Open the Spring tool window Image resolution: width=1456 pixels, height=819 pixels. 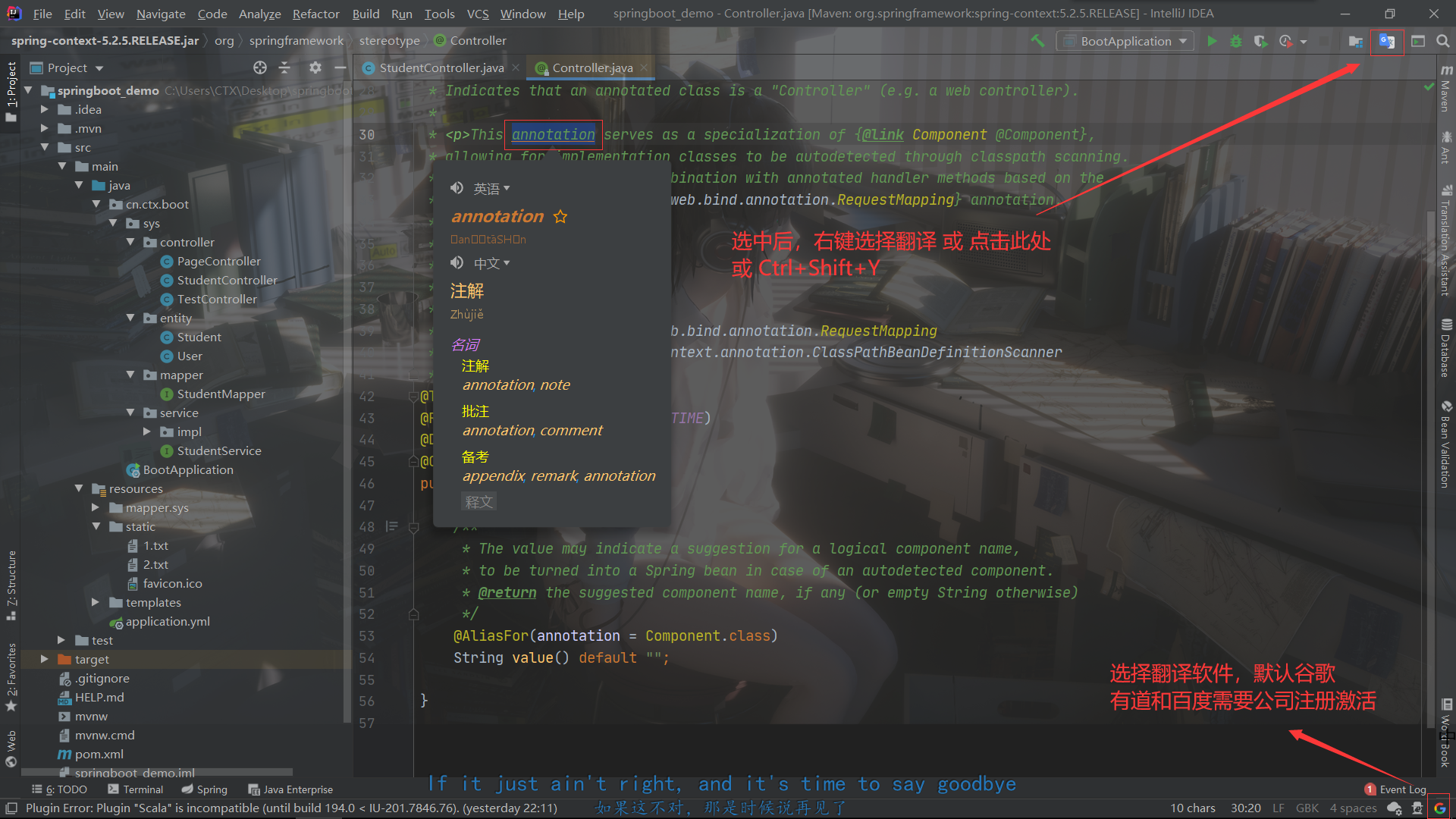[205, 789]
